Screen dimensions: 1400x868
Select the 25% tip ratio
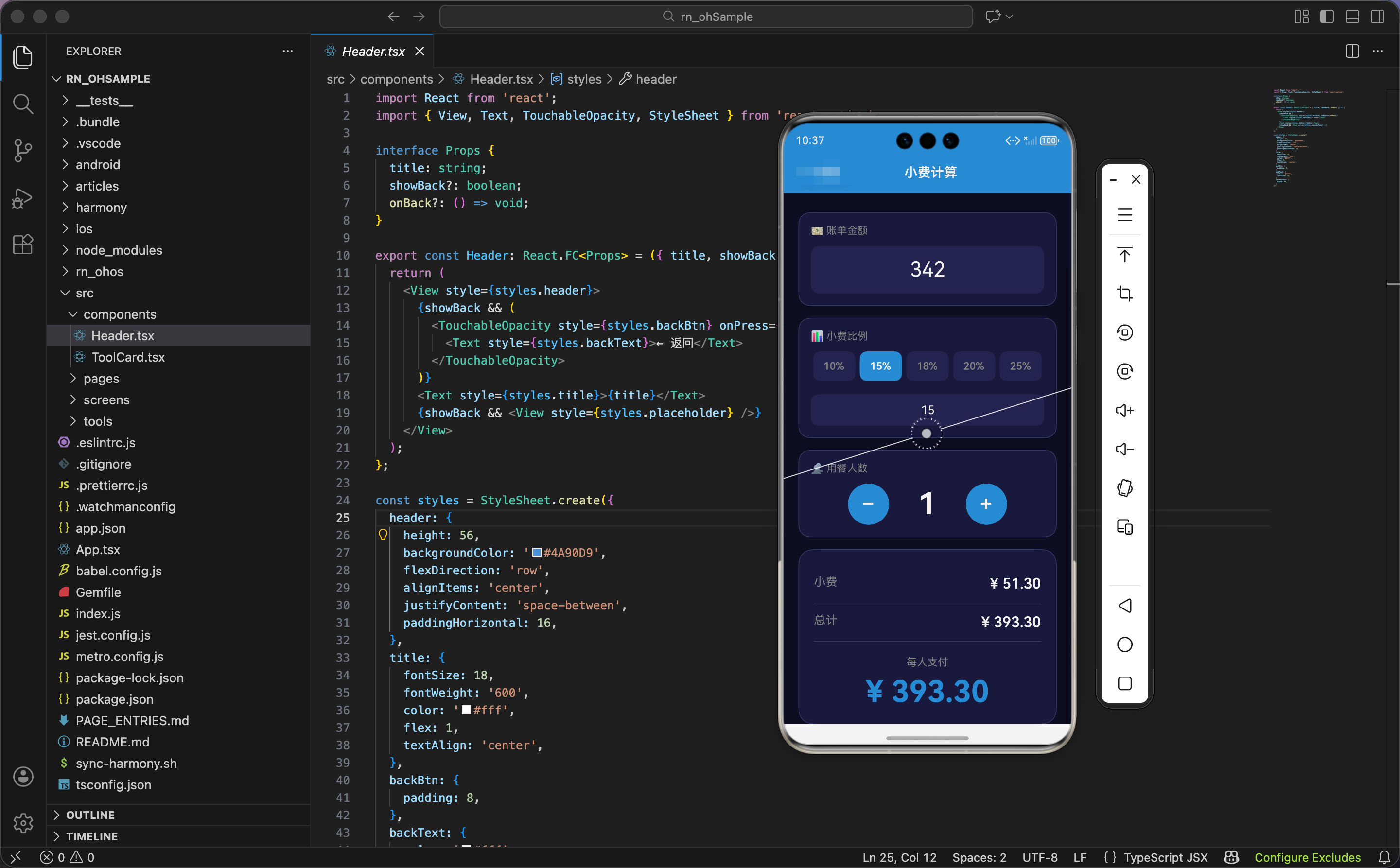[x=1020, y=366]
